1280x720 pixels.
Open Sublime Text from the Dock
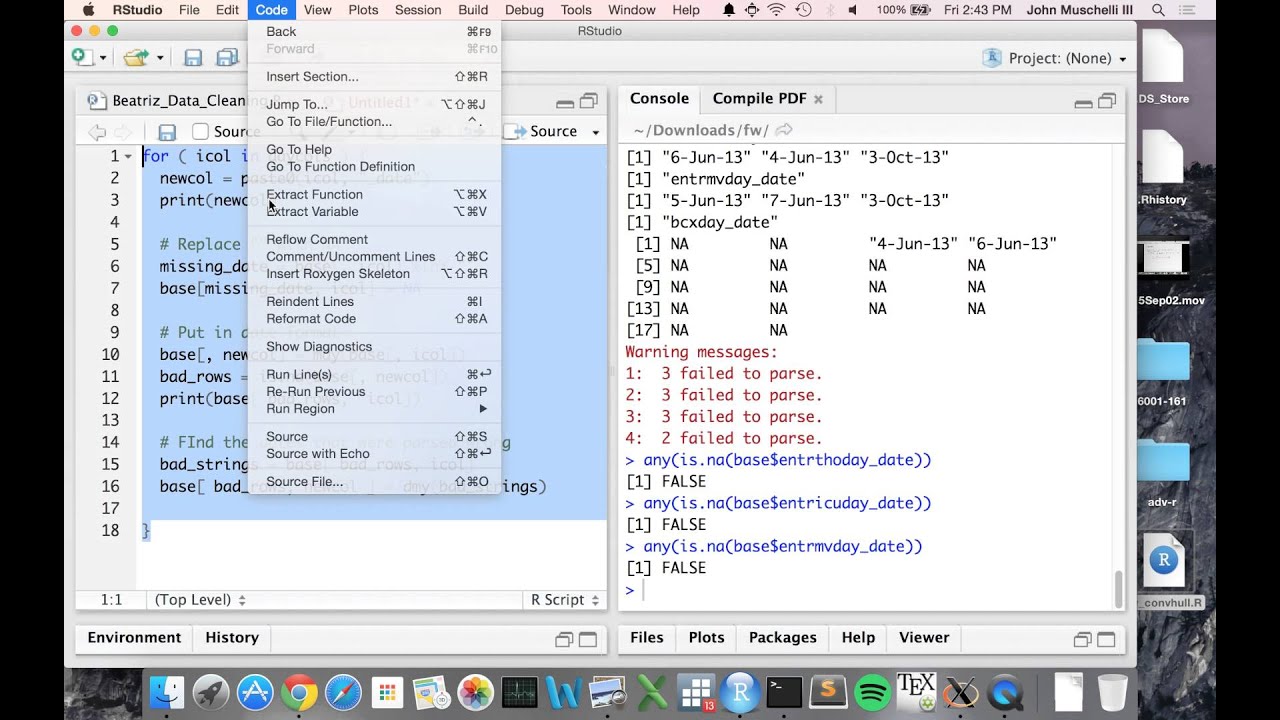coord(828,692)
